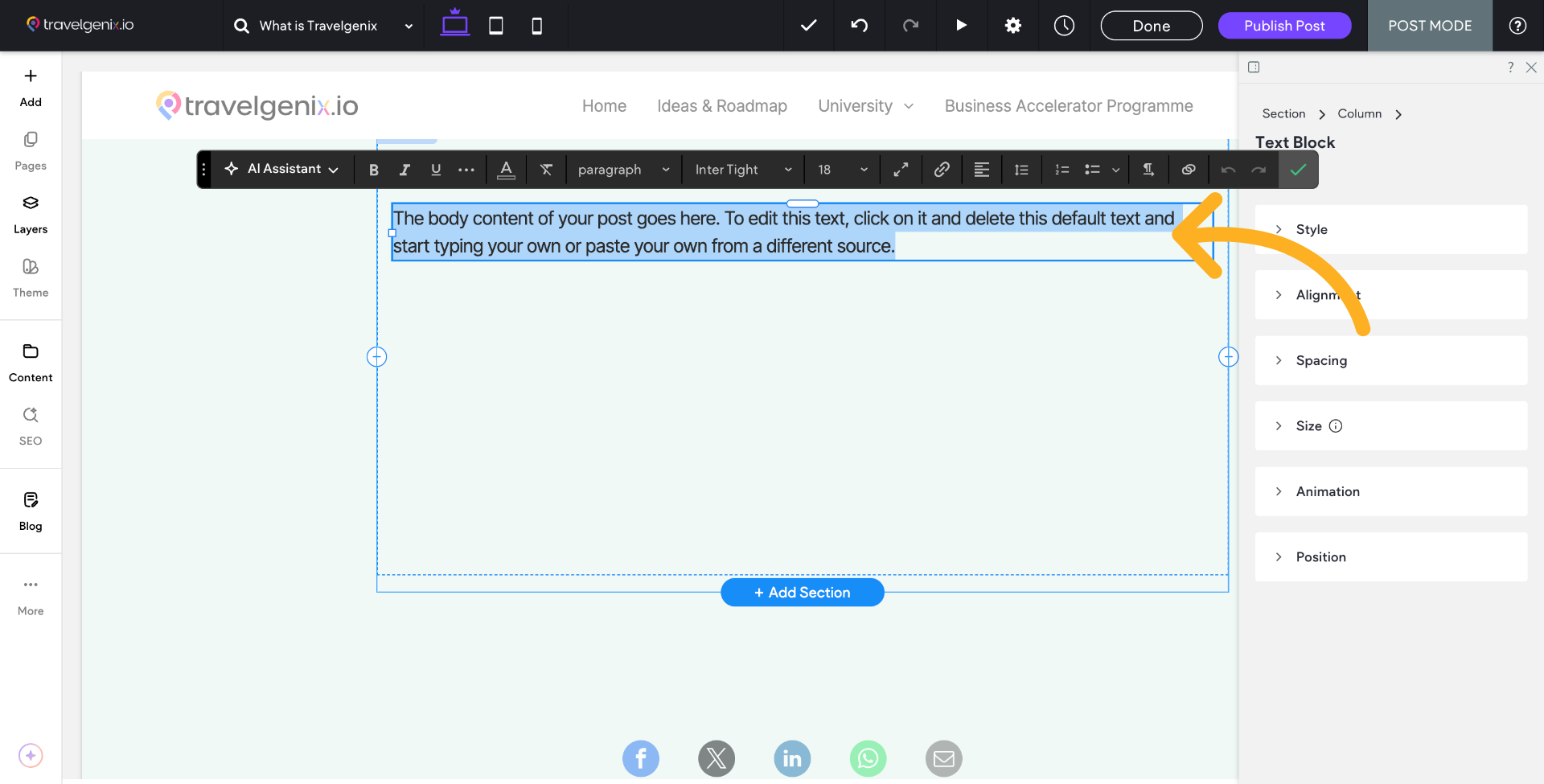Clear text formatting in the editor toolbar
The image size is (1544, 784).
click(x=546, y=169)
